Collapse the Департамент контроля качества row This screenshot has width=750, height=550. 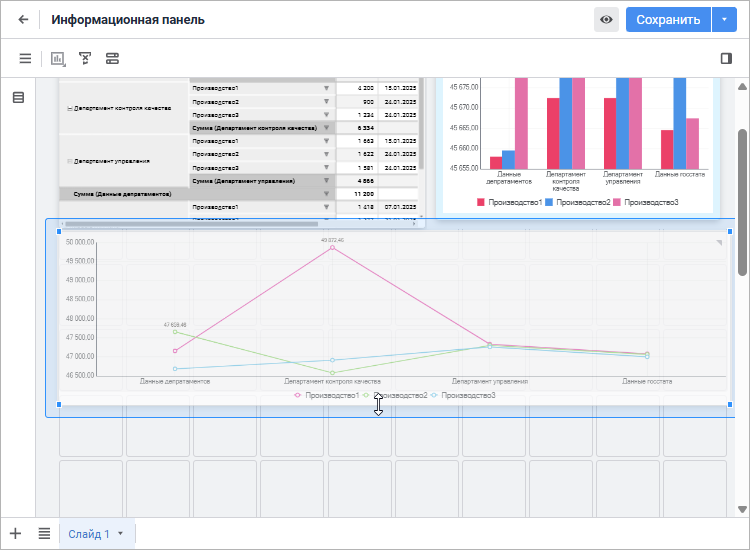click(70, 109)
